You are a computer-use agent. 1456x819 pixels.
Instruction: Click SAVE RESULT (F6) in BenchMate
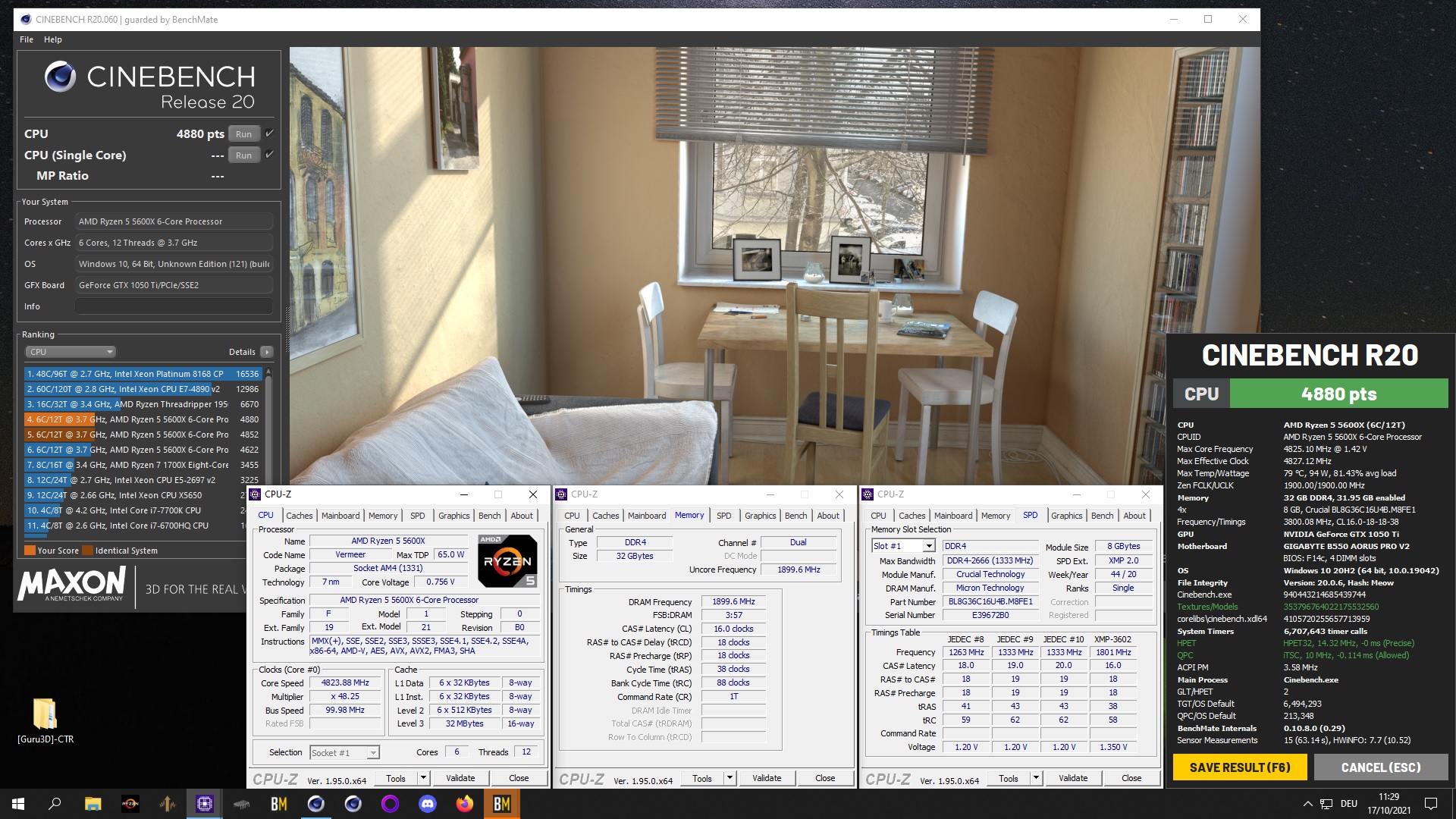click(x=1240, y=767)
